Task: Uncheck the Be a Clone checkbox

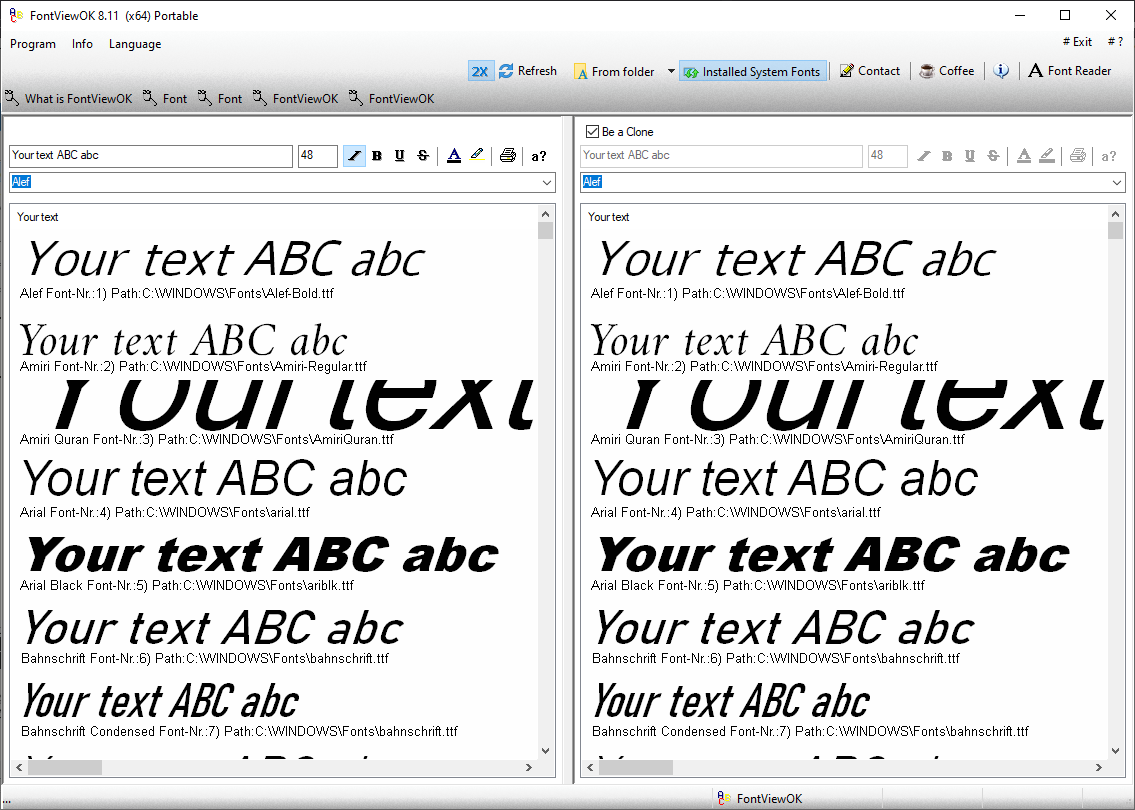Action: [x=592, y=132]
